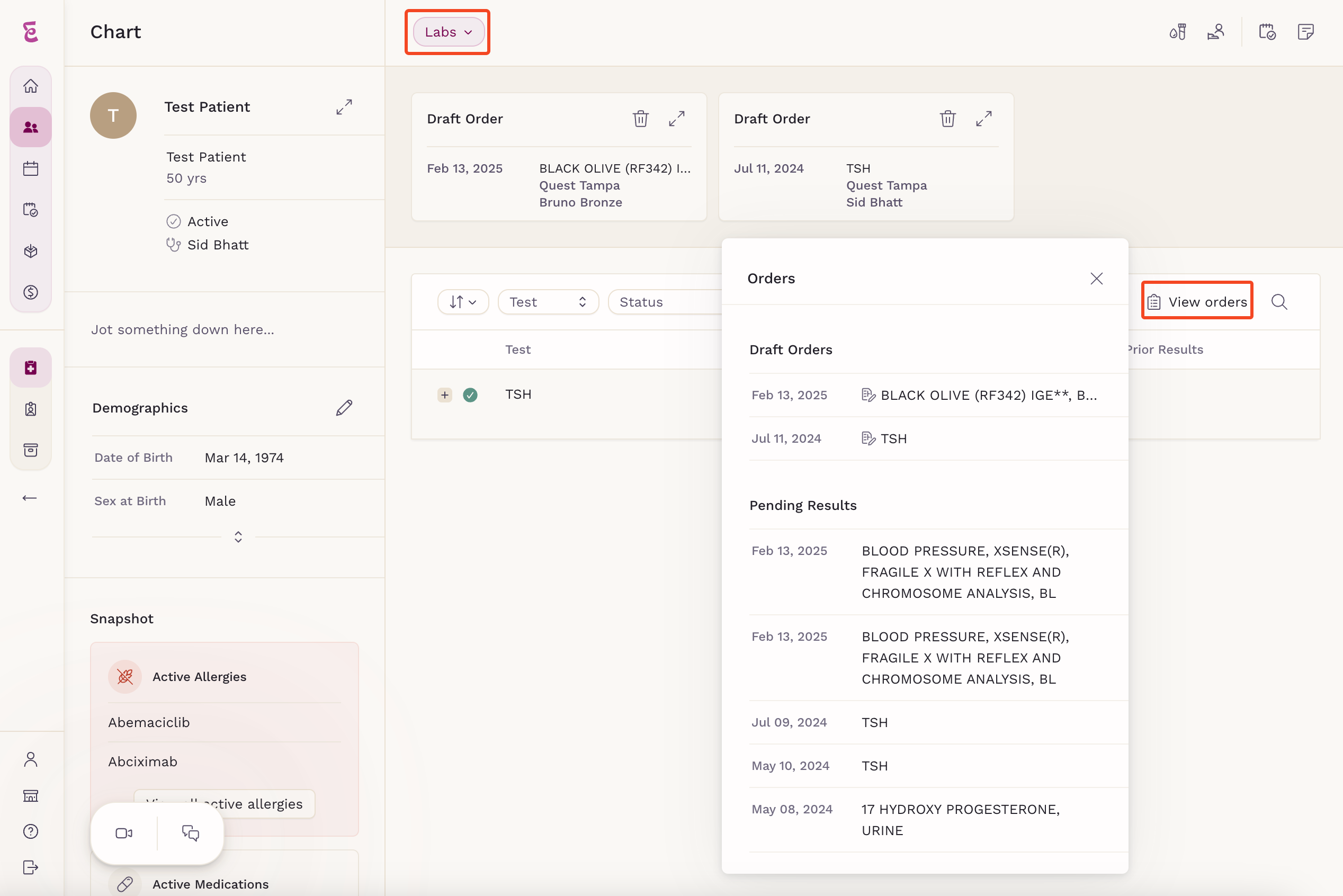Delete the TSH draft order card

coord(947,119)
